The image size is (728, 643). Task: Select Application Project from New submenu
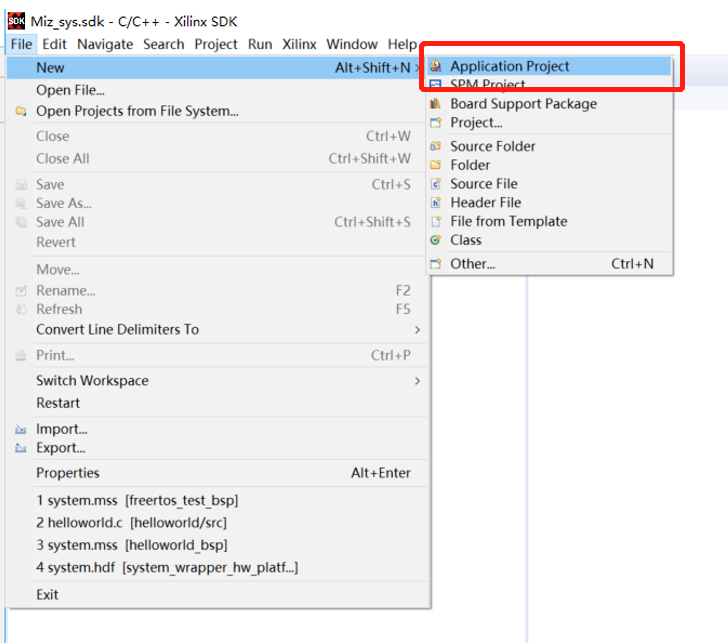(x=549, y=66)
